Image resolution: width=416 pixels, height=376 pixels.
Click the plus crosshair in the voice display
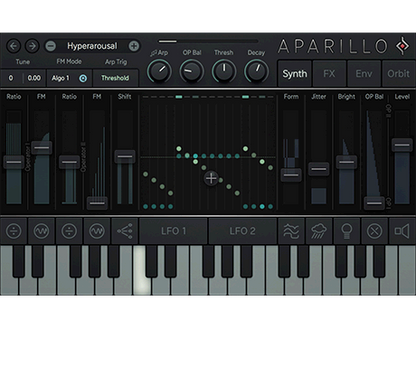tap(211, 178)
